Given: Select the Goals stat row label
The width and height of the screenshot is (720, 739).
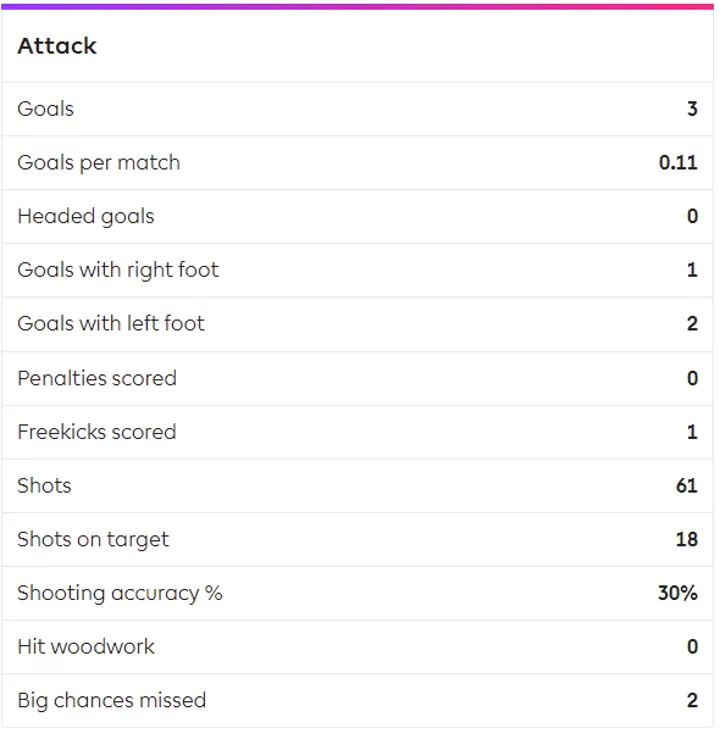Looking at the screenshot, I should click(x=46, y=109).
